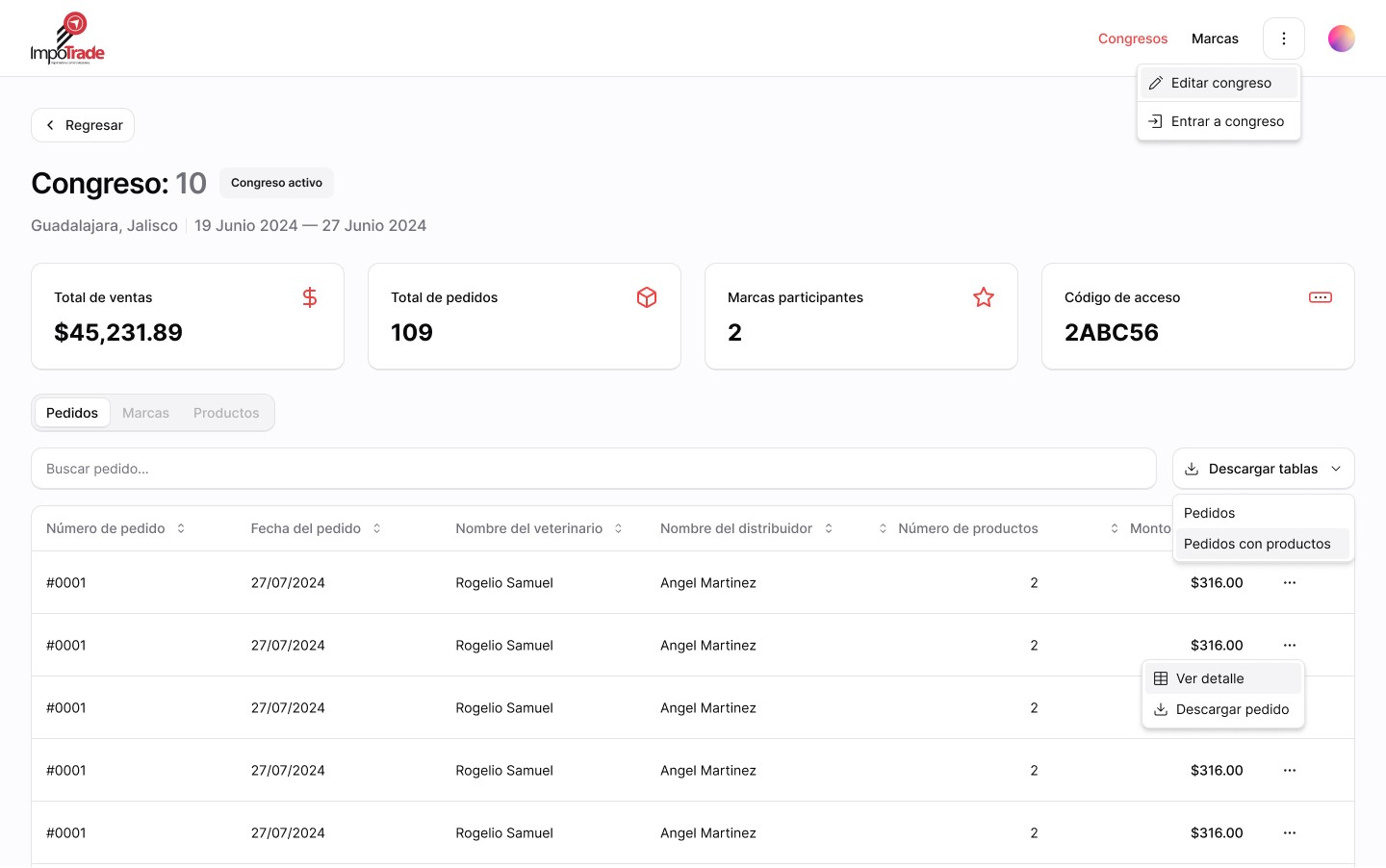Go to Marcas in the top navigation
The image size is (1386, 868).
[x=1215, y=38]
